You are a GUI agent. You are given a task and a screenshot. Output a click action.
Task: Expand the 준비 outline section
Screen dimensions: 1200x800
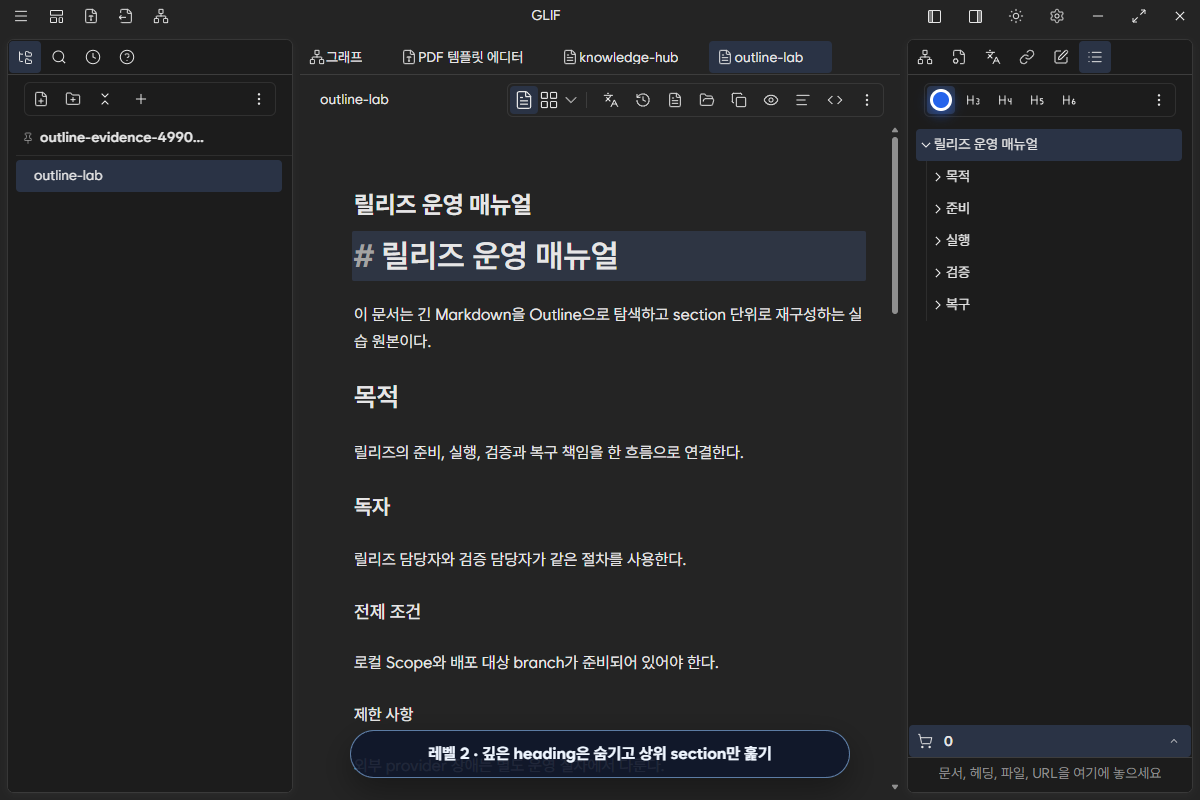click(x=937, y=208)
